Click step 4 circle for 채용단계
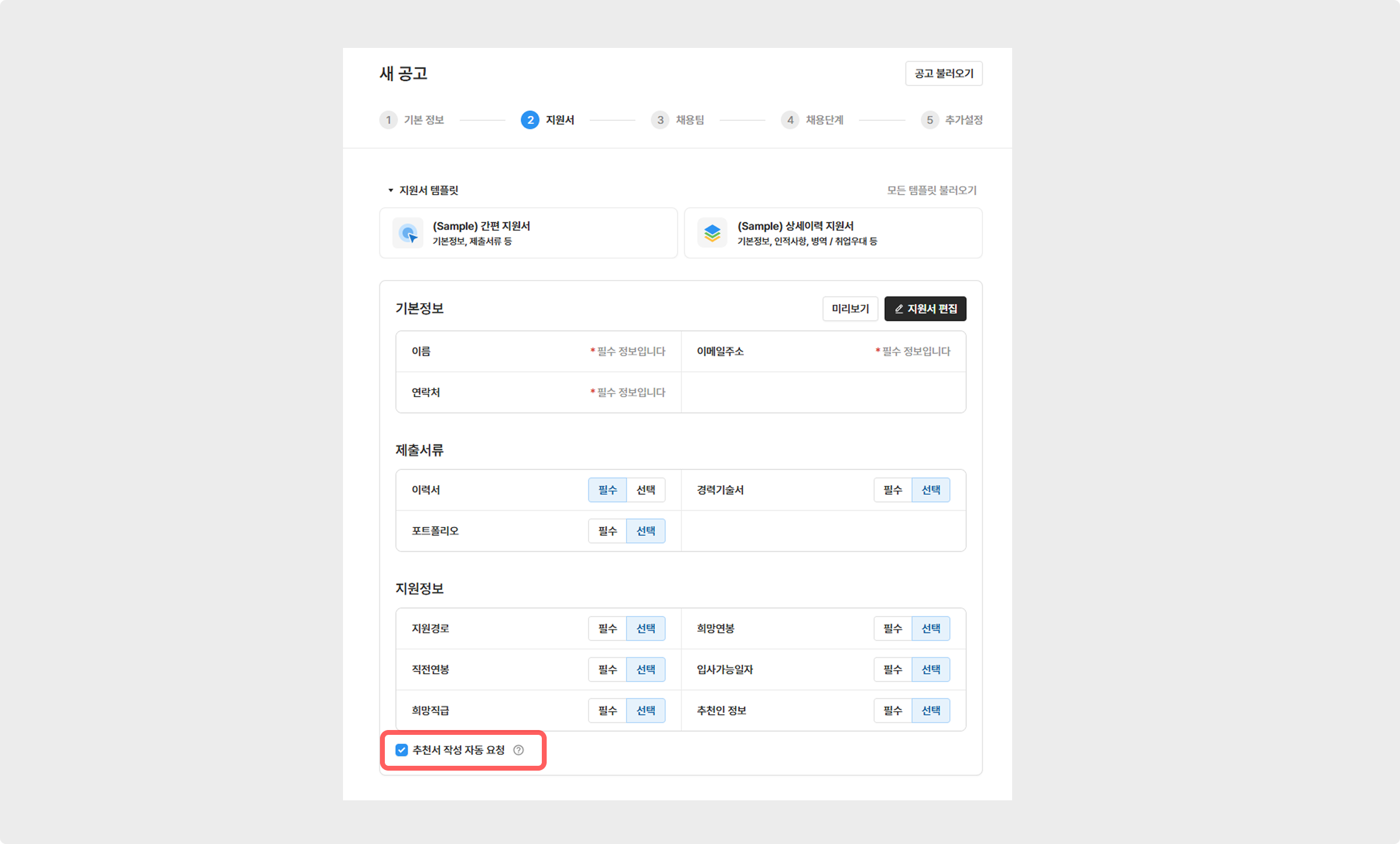The image size is (1400, 844). pyautogui.click(x=790, y=120)
